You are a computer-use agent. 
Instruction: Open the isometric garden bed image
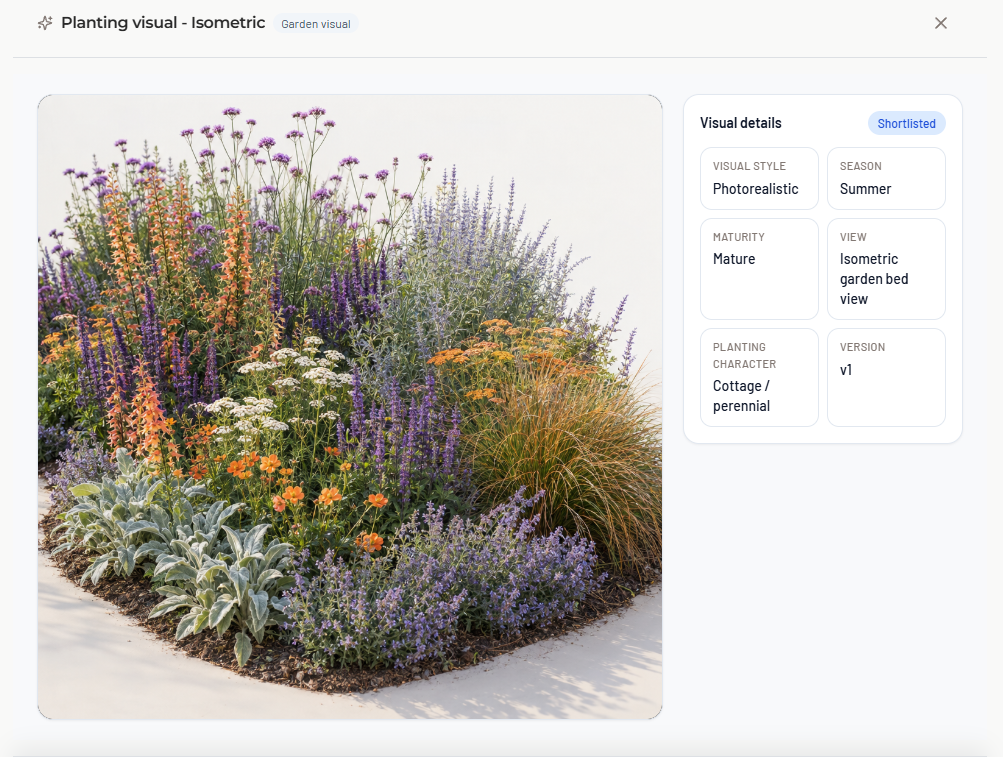[x=350, y=407]
